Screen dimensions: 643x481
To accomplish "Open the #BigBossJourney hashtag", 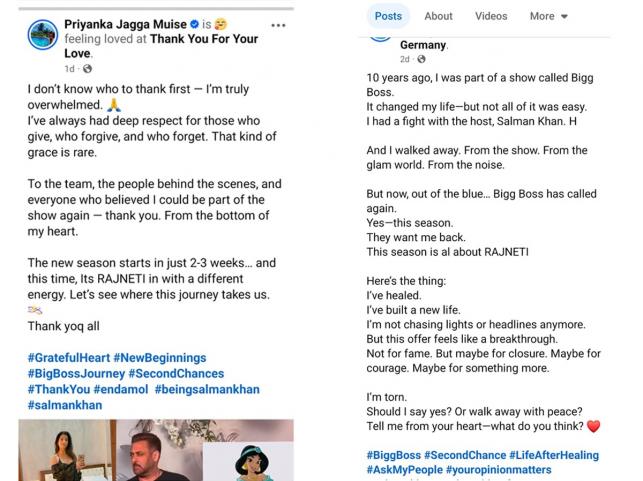I will coord(72,373).
